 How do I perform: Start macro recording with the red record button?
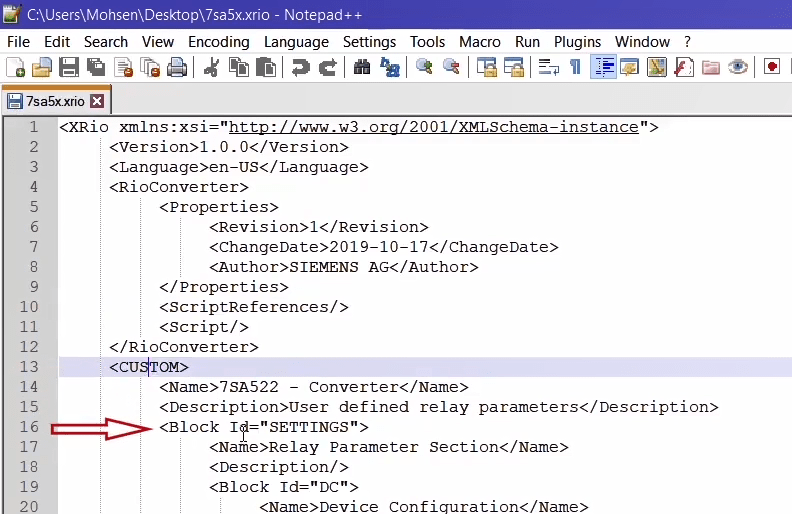pos(772,68)
